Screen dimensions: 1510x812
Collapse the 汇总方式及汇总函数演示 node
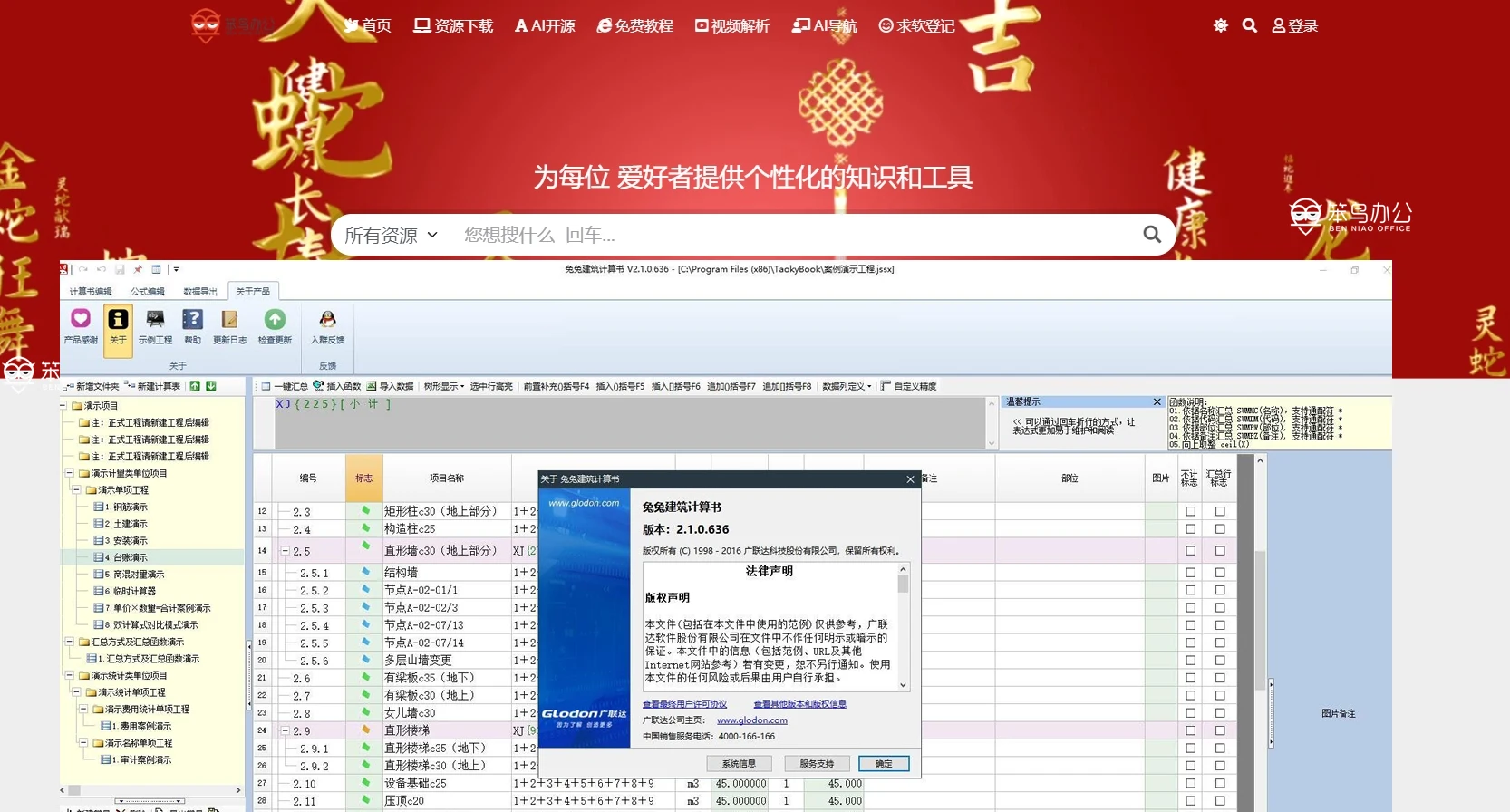click(x=70, y=641)
